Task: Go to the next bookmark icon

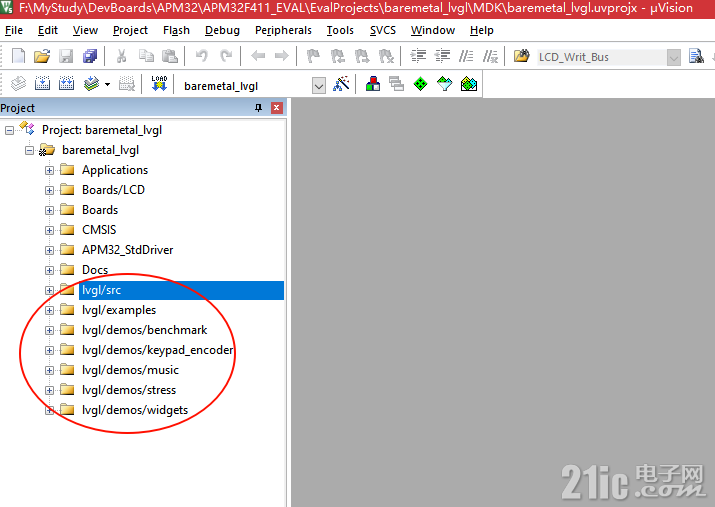Action: click(x=362, y=56)
